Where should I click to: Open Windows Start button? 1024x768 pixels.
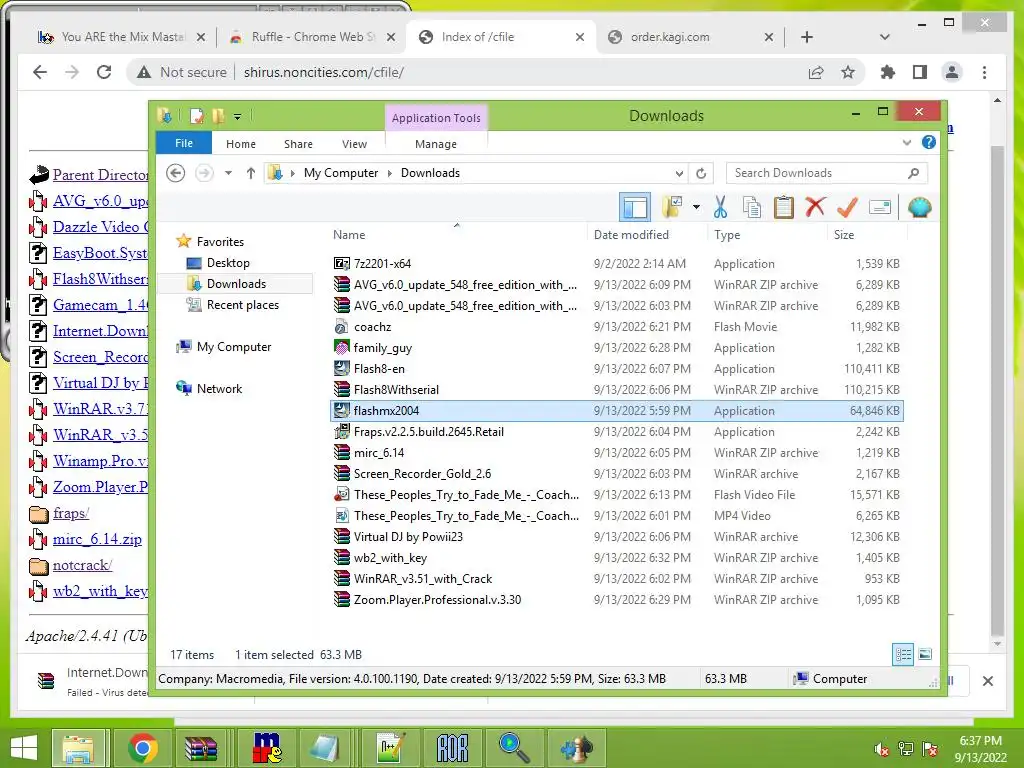[x=24, y=748]
